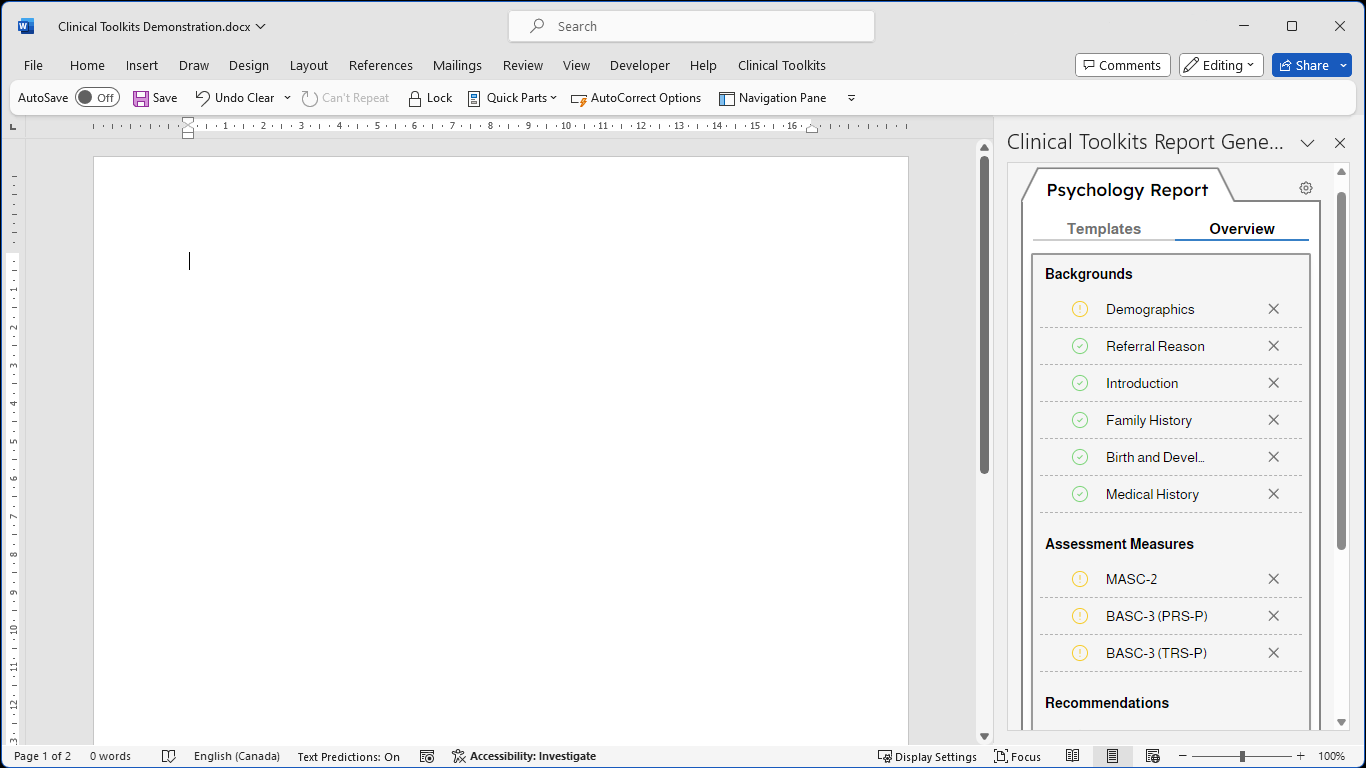
Task: Switch to Read Mode view
Action: [1073, 756]
